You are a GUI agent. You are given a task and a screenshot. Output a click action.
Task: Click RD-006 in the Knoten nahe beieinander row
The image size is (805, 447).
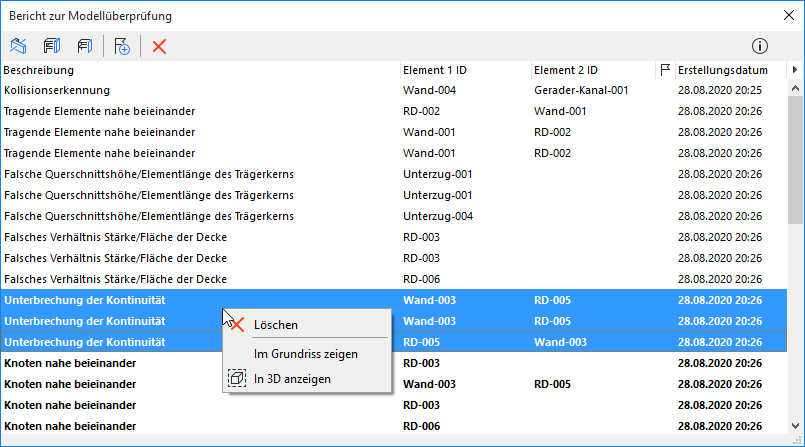click(x=421, y=426)
